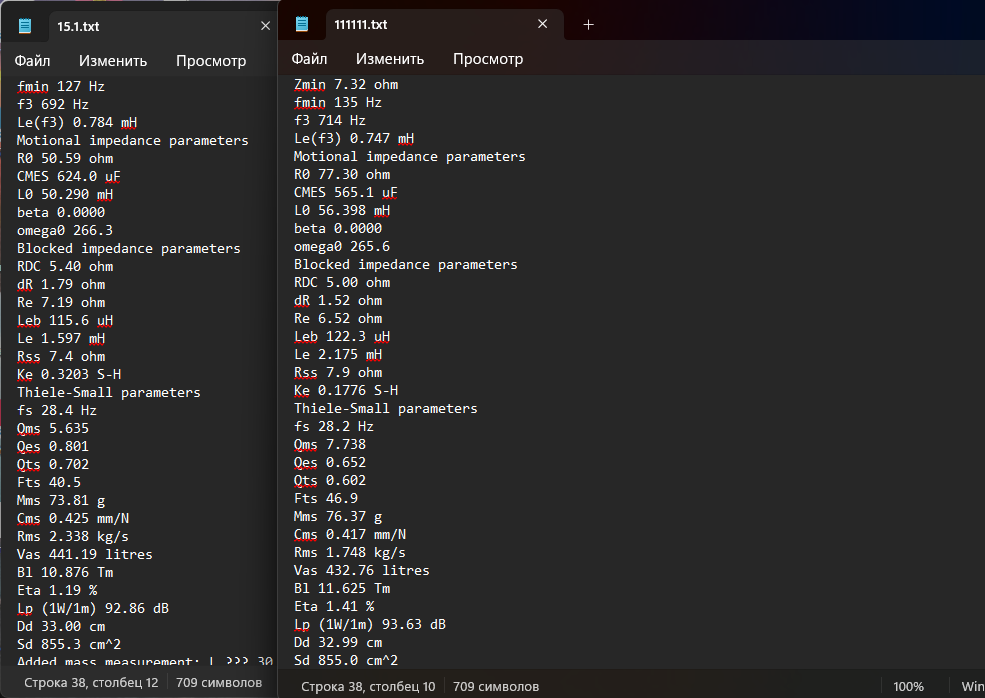This screenshot has width=985, height=698.
Task: Click the line 'Le 1.597 mH'
Action: 61,339
